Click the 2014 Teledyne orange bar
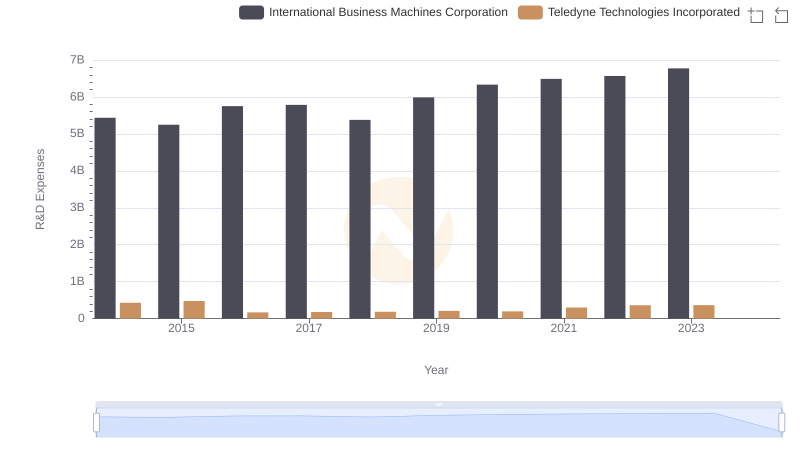The width and height of the screenshot is (800, 461). (x=131, y=311)
